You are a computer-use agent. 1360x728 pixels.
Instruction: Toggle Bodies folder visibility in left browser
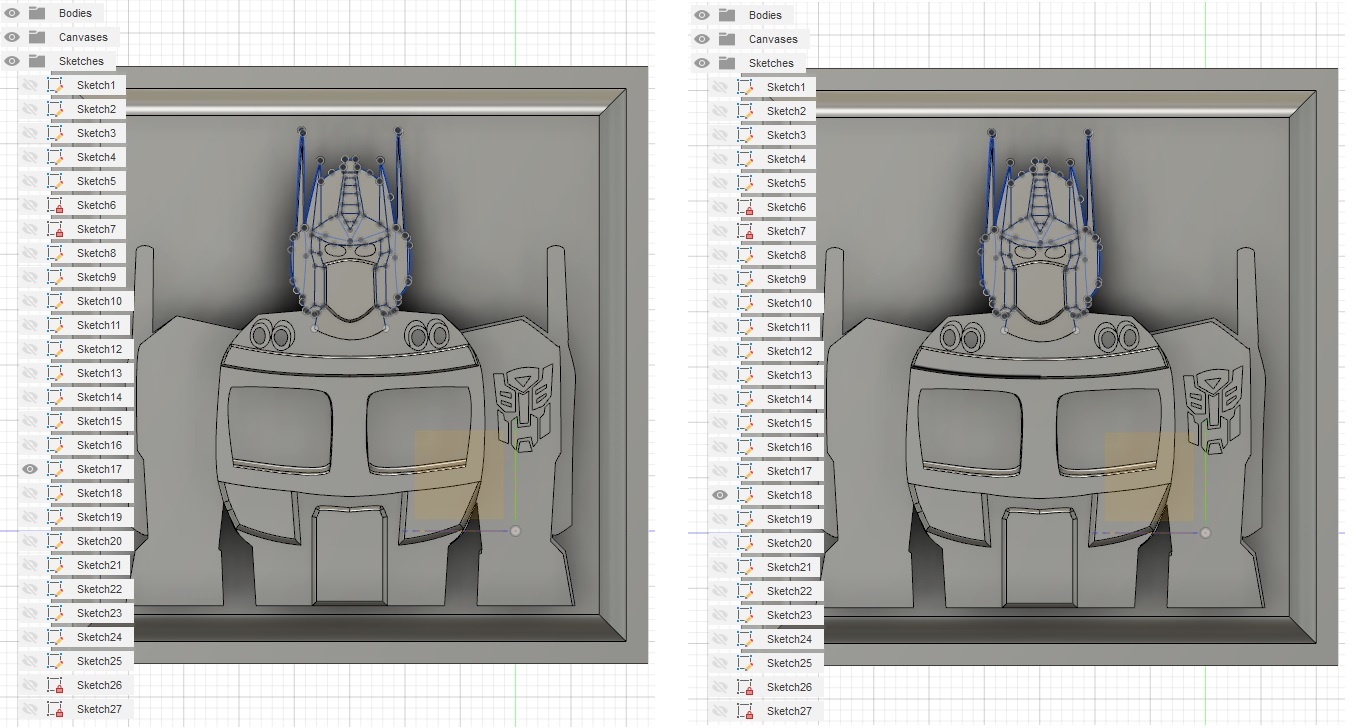[12, 13]
